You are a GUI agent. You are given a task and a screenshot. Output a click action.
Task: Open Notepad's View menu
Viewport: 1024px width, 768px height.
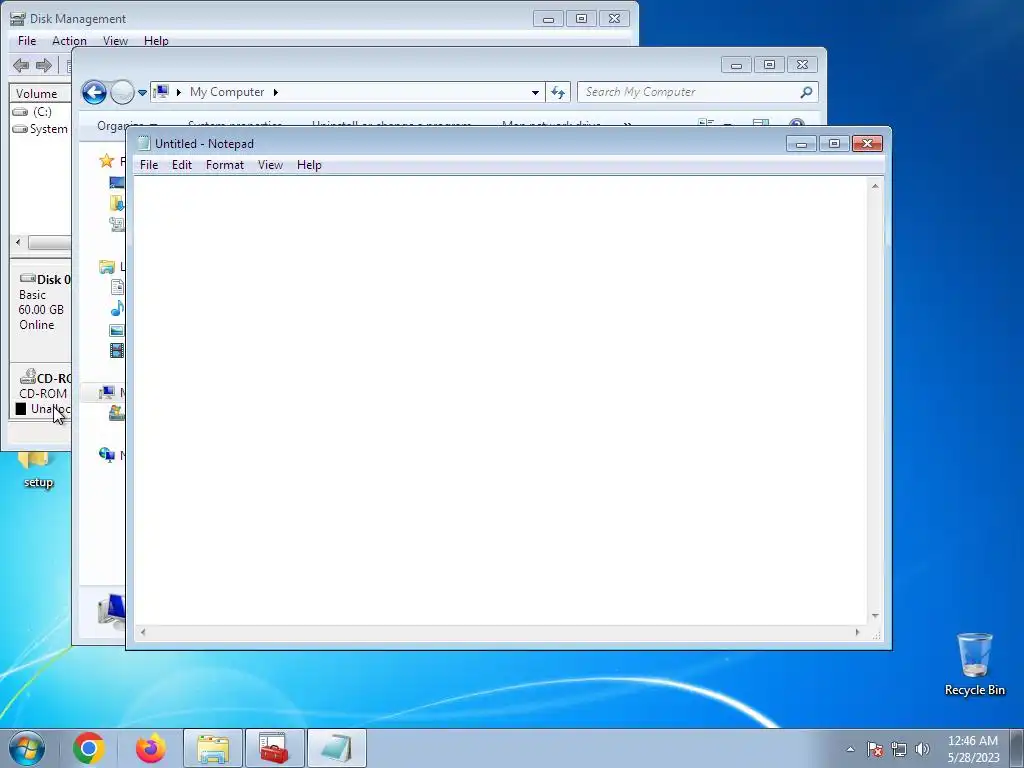click(270, 165)
